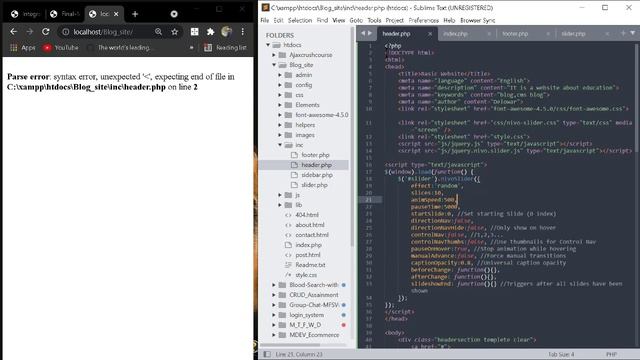Bookmark this page with star icon
This screenshot has width=640, height=360.
tap(175, 32)
